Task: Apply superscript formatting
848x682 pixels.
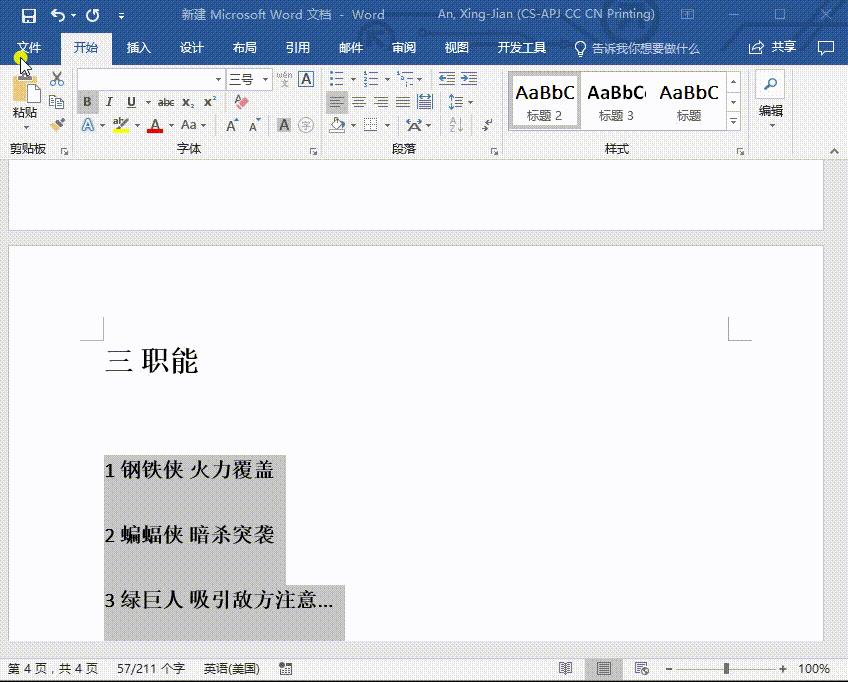Action: tap(208, 101)
